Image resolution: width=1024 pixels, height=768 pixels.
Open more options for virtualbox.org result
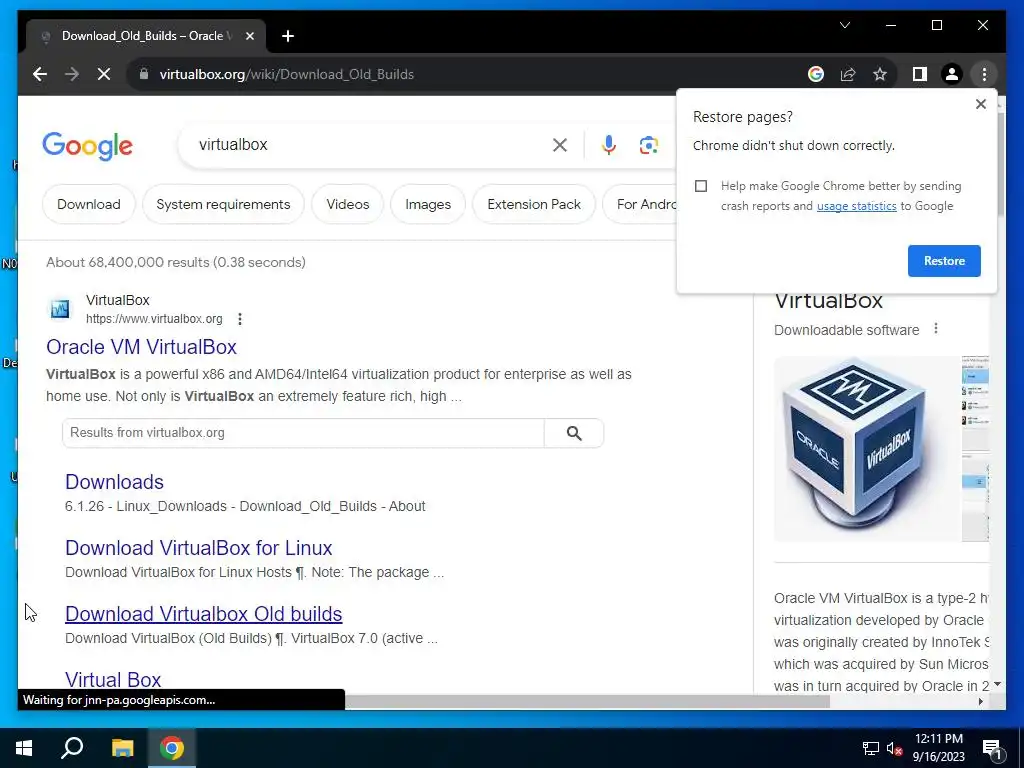pyautogui.click(x=240, y=319)
